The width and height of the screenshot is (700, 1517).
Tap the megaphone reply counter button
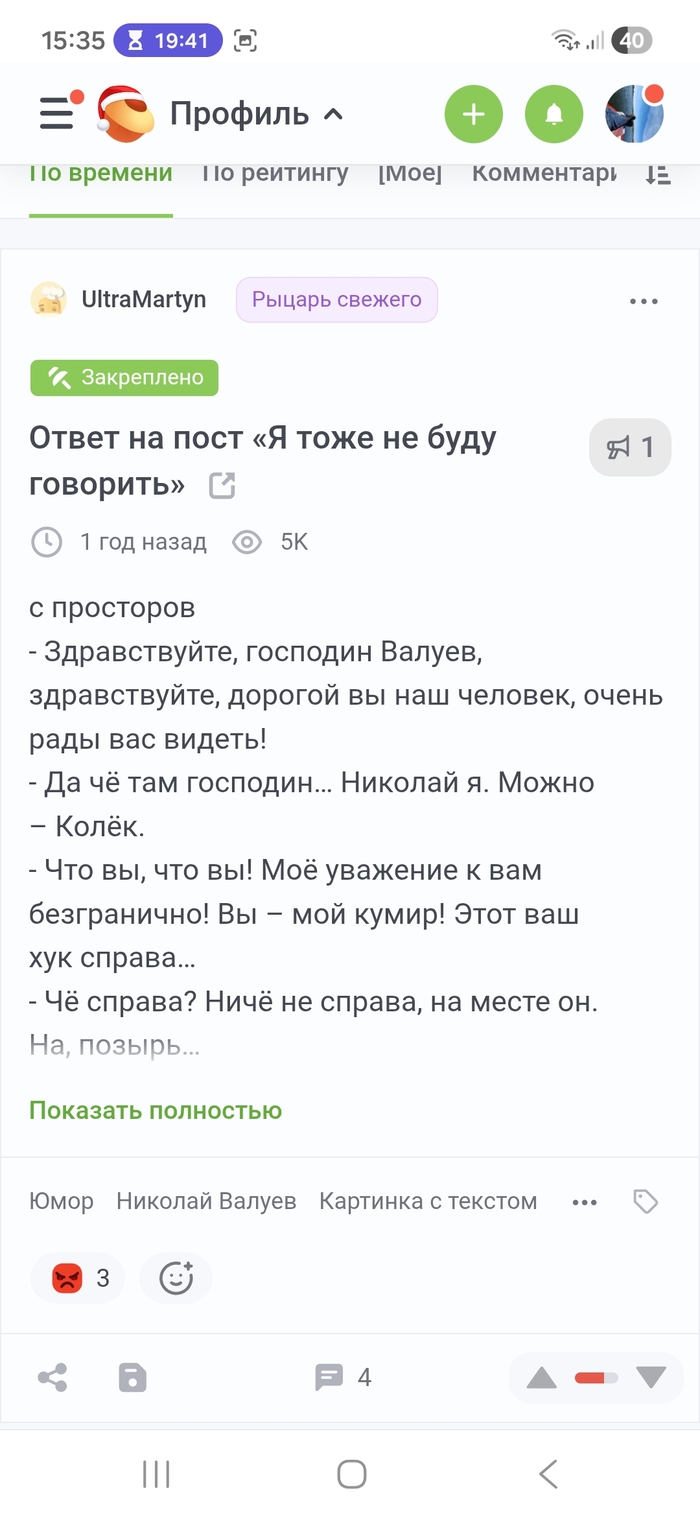pyautogui.click(x=630, y=447)
